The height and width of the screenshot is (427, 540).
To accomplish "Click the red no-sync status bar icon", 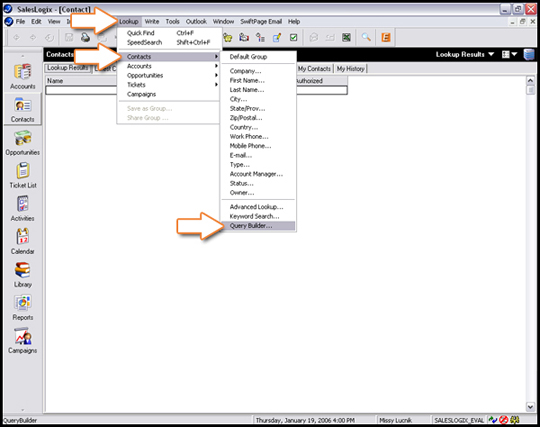I will 504,420.
